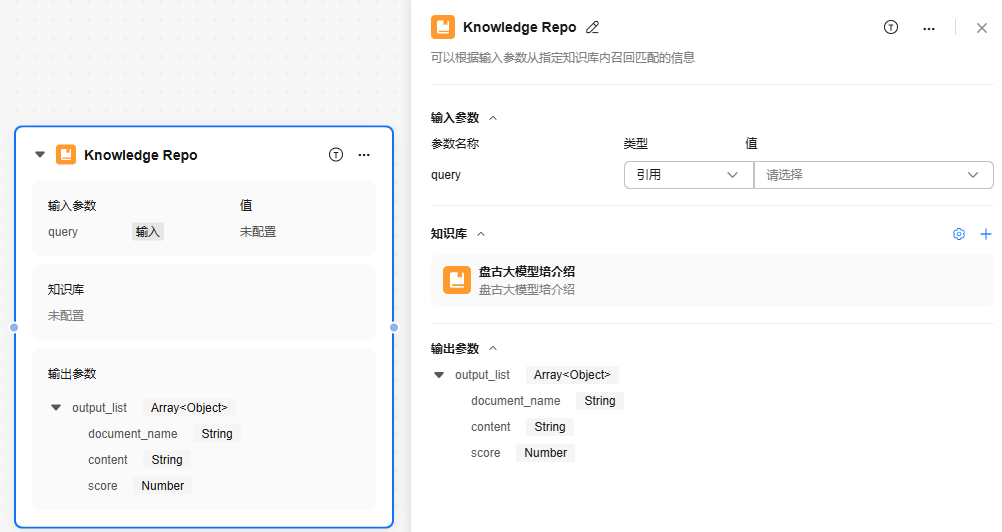The image size is (1002, 532).
Task: Open the 引用 type dropdown for query
Action: tap(687, 175)
